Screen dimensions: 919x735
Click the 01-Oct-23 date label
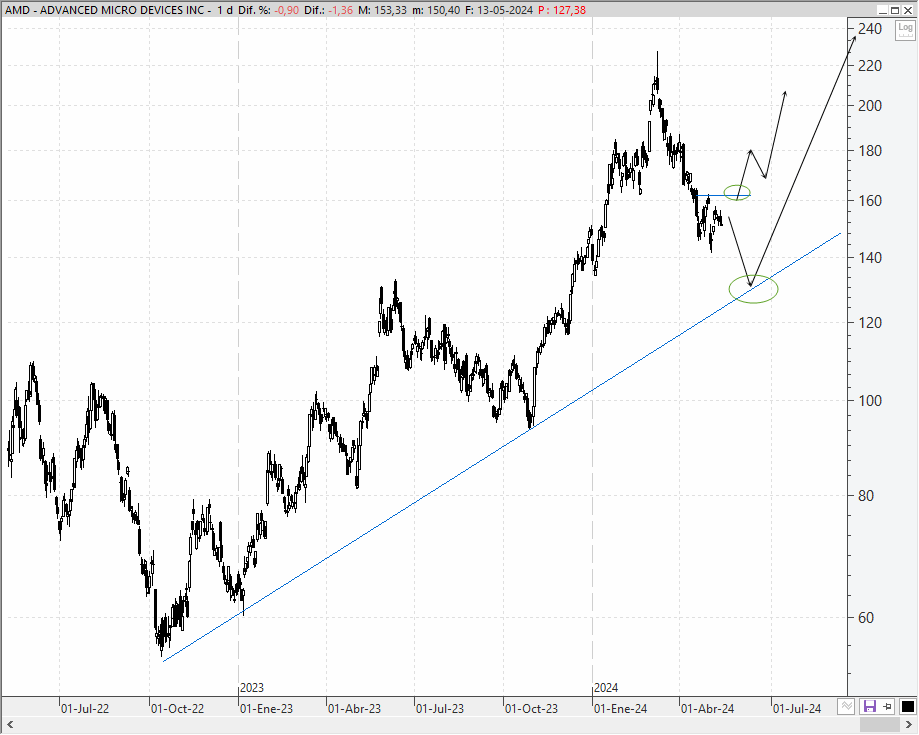(x=531, y=709)
